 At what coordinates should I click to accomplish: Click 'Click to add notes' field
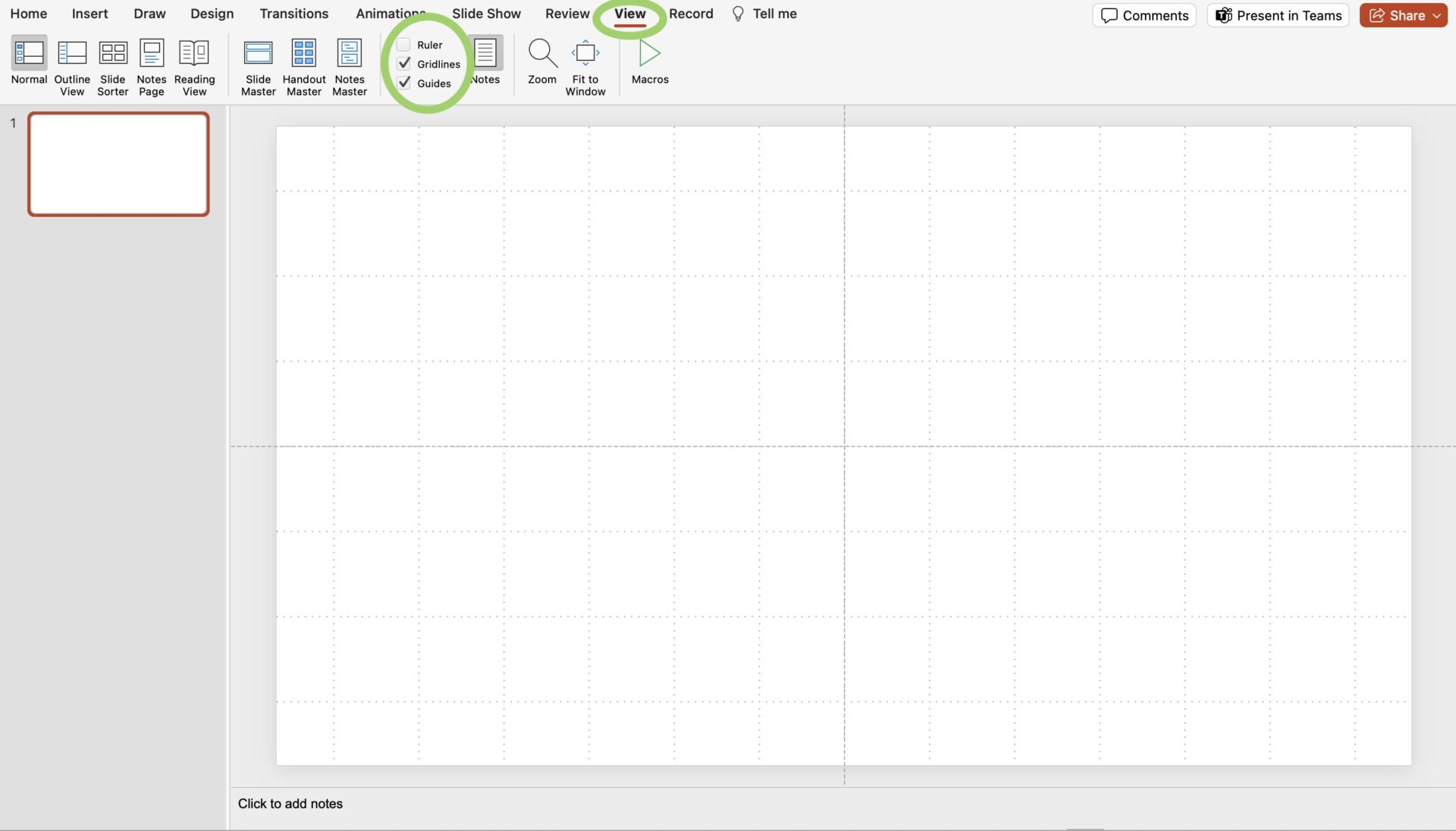290,804
